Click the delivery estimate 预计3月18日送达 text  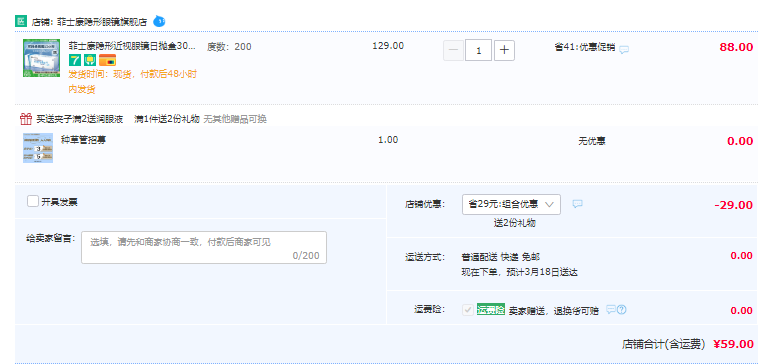541,272
